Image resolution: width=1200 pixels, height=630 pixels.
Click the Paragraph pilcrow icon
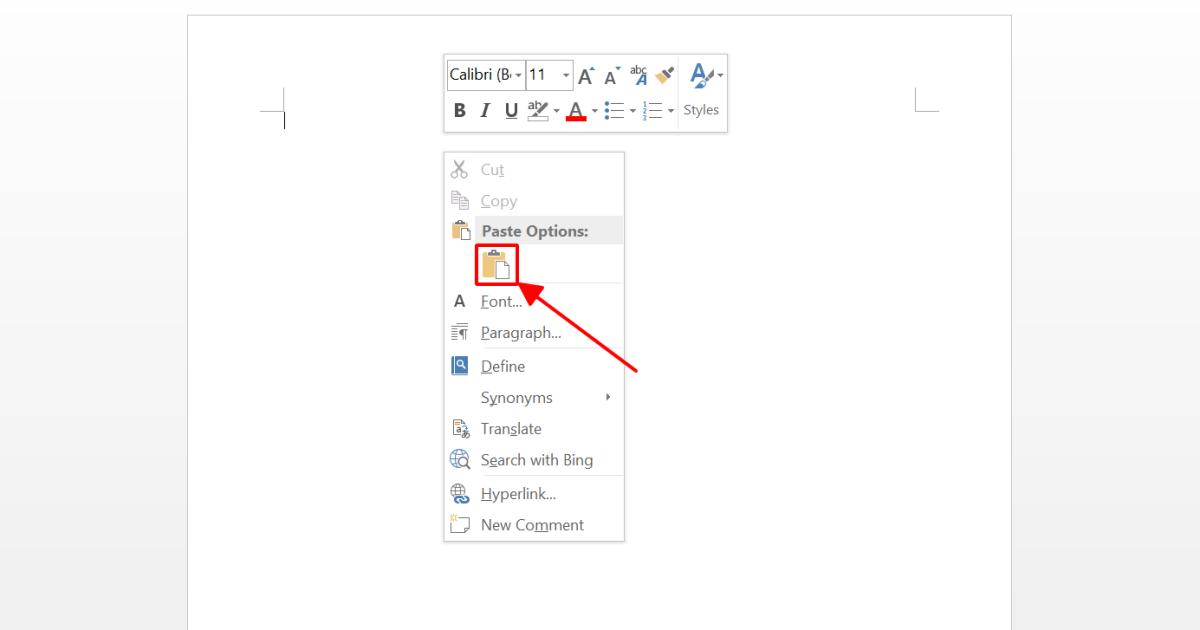point(460,332)
